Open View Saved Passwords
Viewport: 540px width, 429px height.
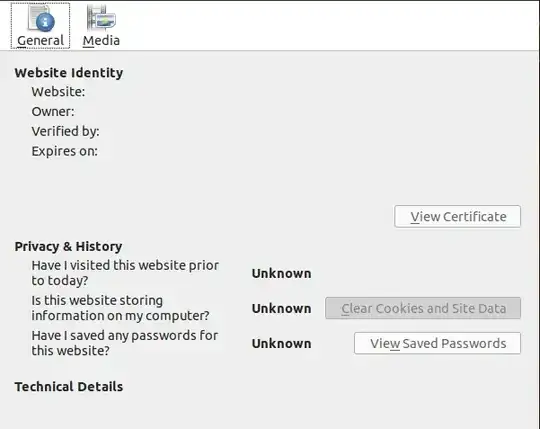437,343
